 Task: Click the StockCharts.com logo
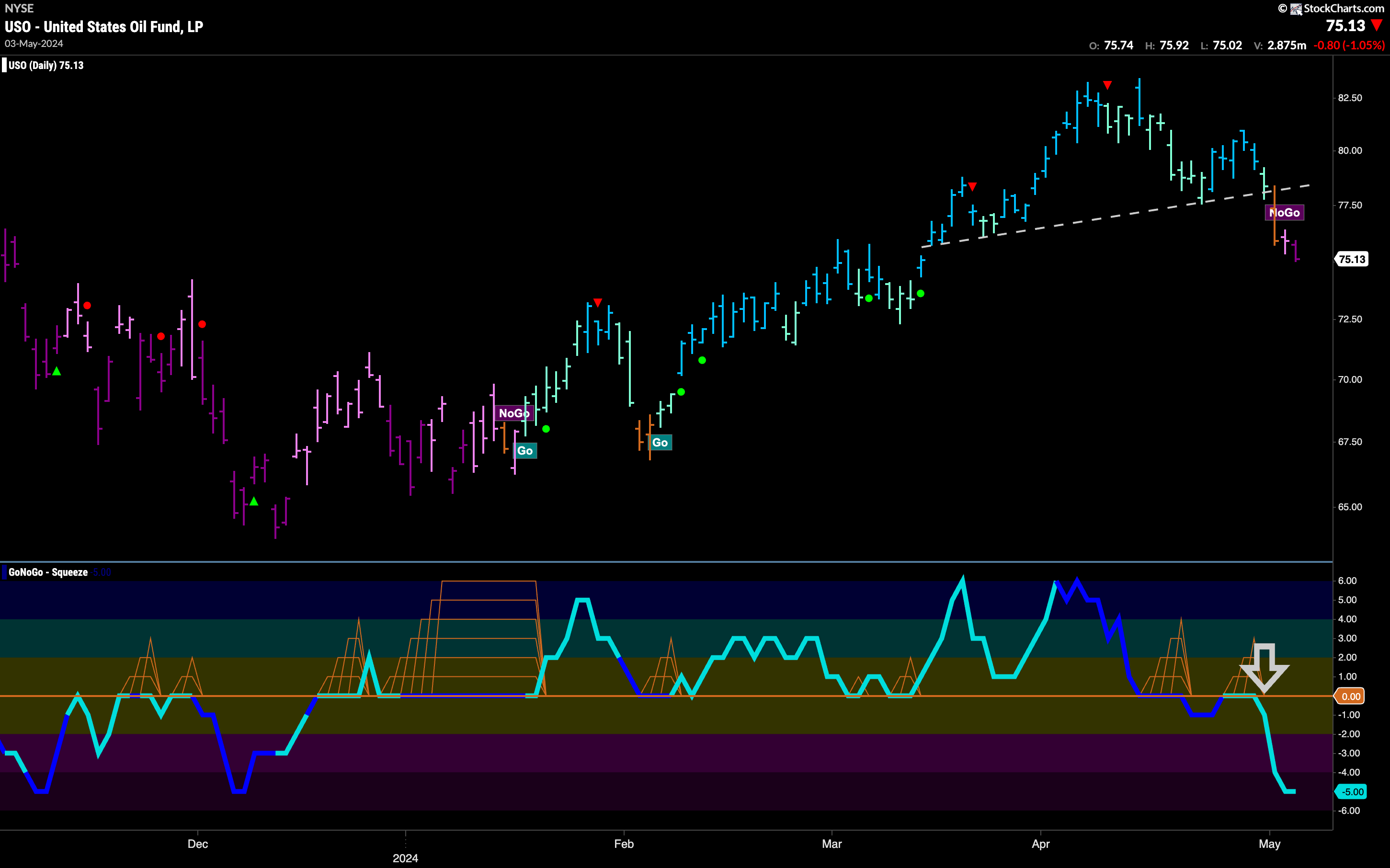(1330, 8)
